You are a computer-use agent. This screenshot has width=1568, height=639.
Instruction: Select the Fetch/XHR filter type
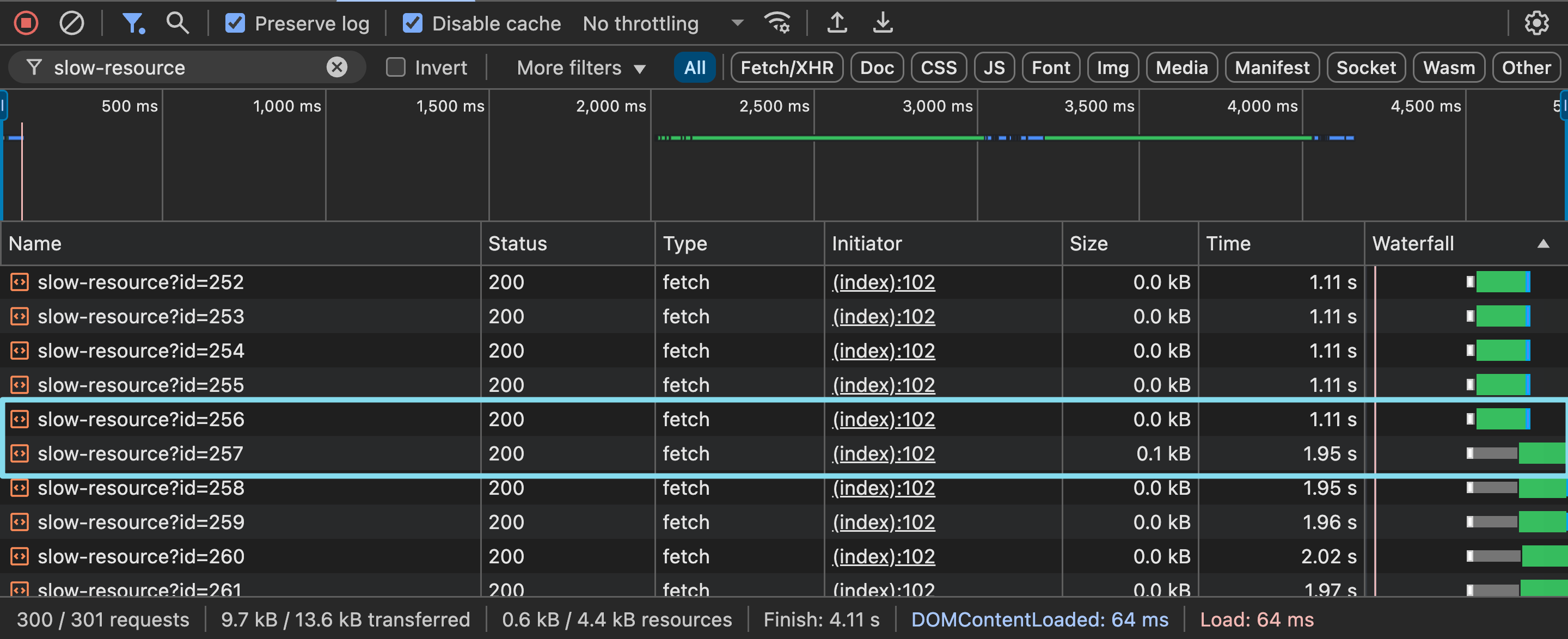point(786,67)
